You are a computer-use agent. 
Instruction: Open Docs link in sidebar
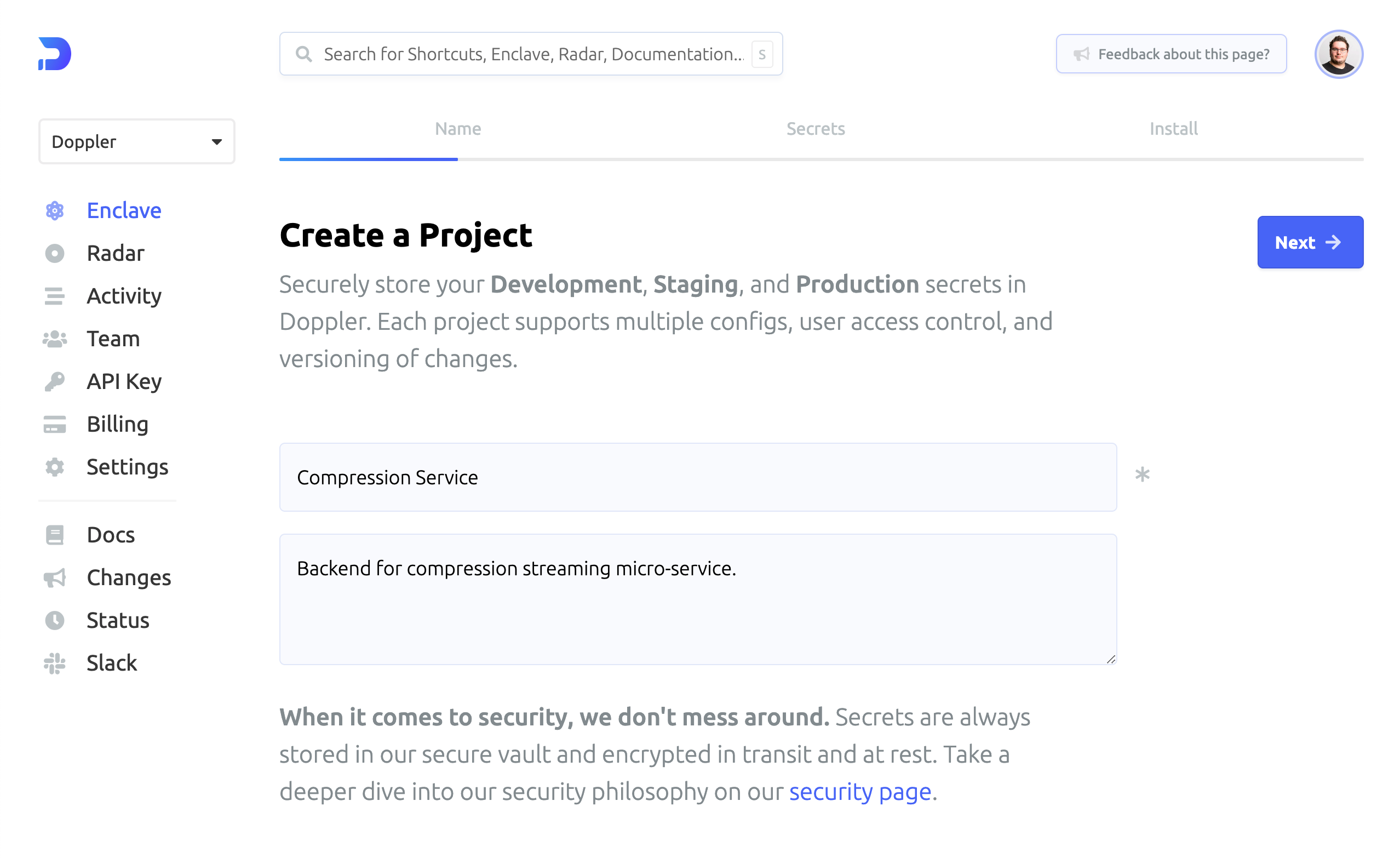111,535
